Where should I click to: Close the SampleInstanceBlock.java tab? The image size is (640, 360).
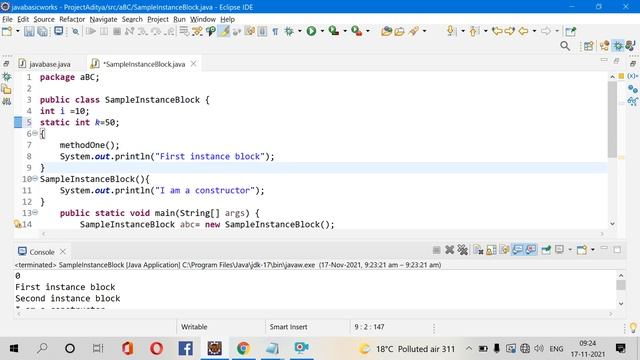point(193,64)
